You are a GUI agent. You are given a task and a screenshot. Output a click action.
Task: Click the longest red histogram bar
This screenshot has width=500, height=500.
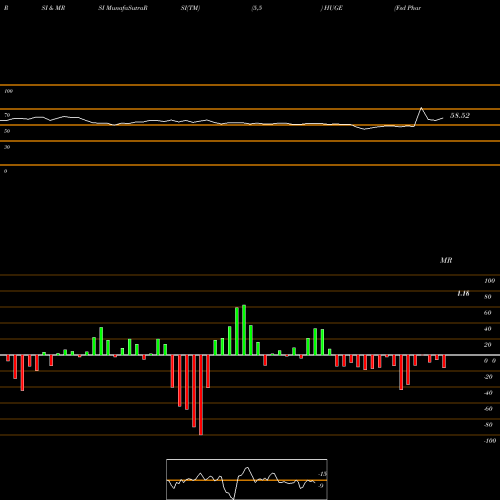(x=201, y=395)
